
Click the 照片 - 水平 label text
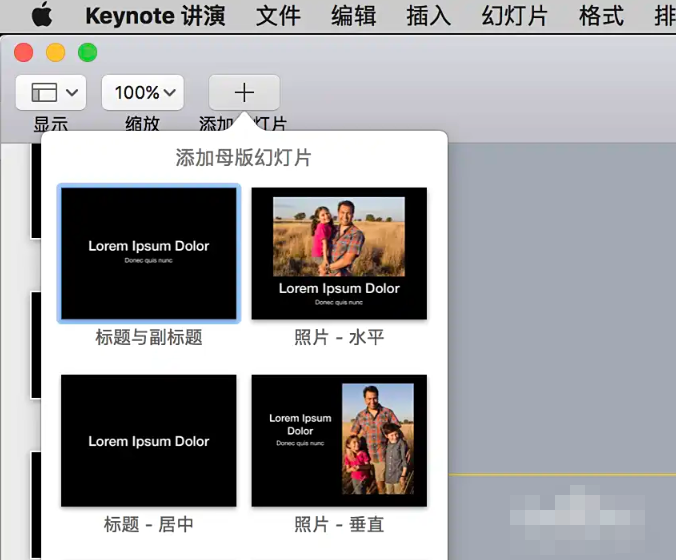[339, 338]
